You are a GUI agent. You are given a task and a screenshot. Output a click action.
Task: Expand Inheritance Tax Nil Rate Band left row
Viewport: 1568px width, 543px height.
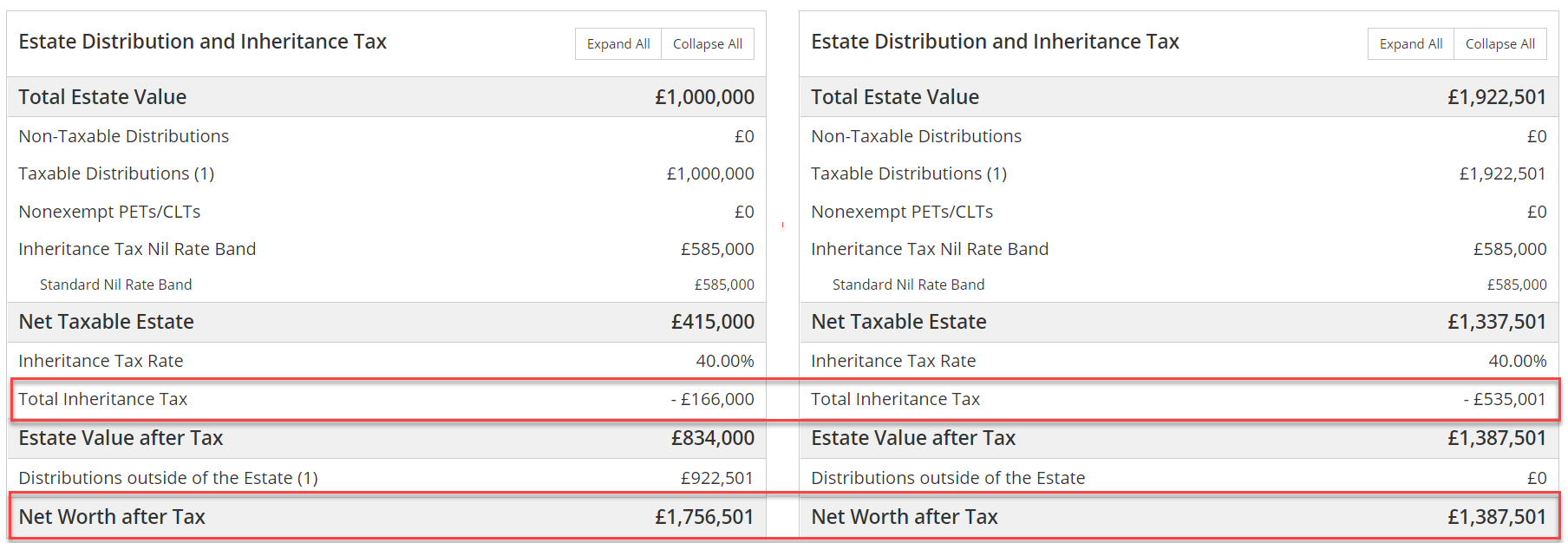click(386, 249)
